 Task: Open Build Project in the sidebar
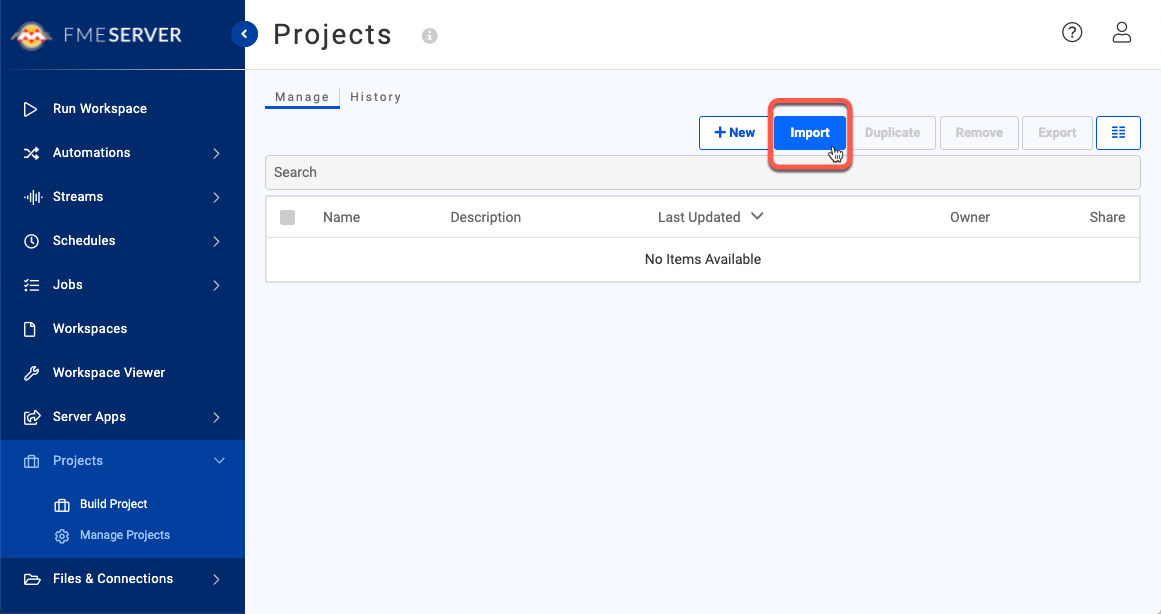pyautogui.click(x=113, y=504)
